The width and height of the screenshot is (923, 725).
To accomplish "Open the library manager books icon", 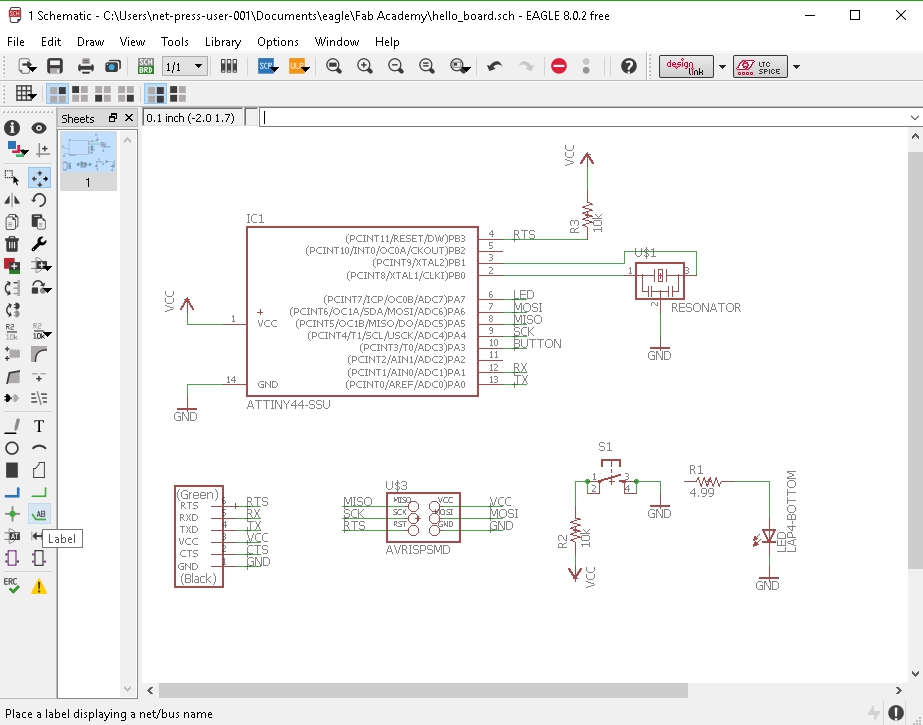I will click(x=229, y=66).
